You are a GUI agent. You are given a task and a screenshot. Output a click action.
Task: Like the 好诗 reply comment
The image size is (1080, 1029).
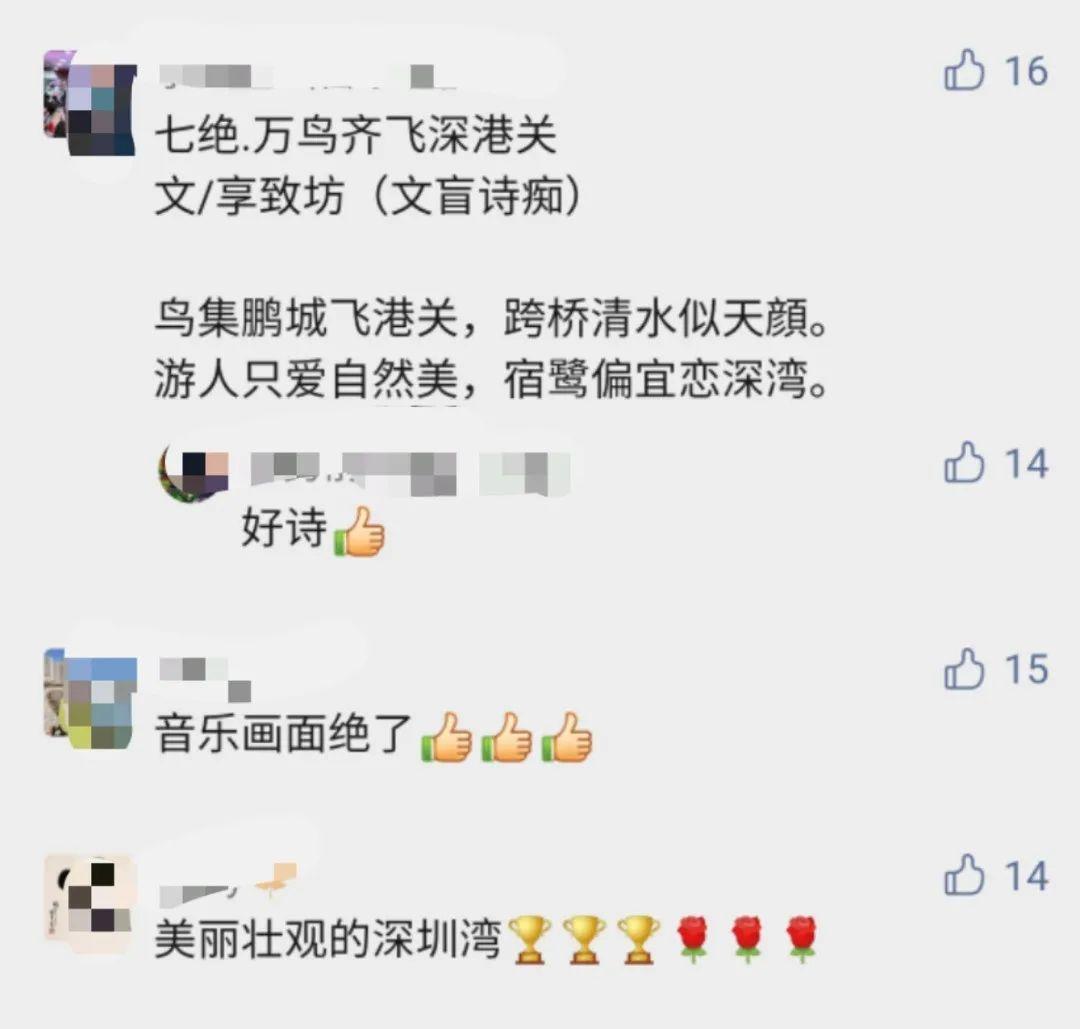(964, 462)
